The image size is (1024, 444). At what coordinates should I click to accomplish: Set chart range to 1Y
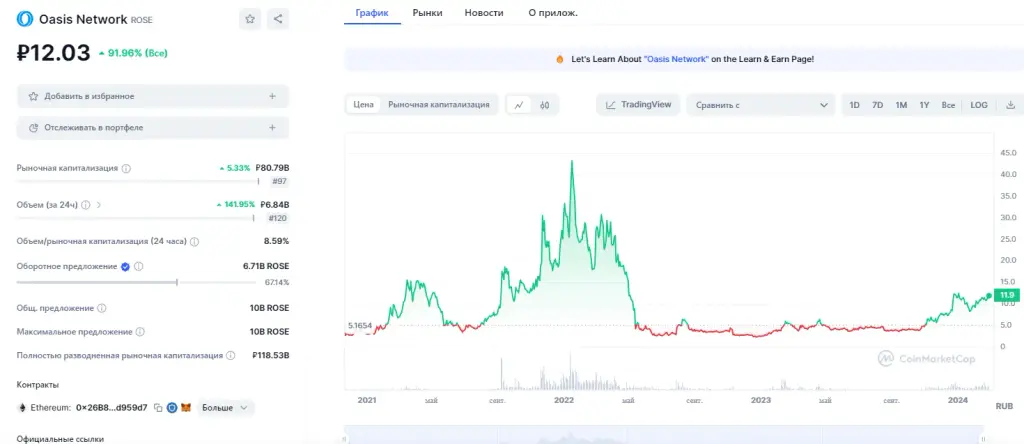point(924,104)
